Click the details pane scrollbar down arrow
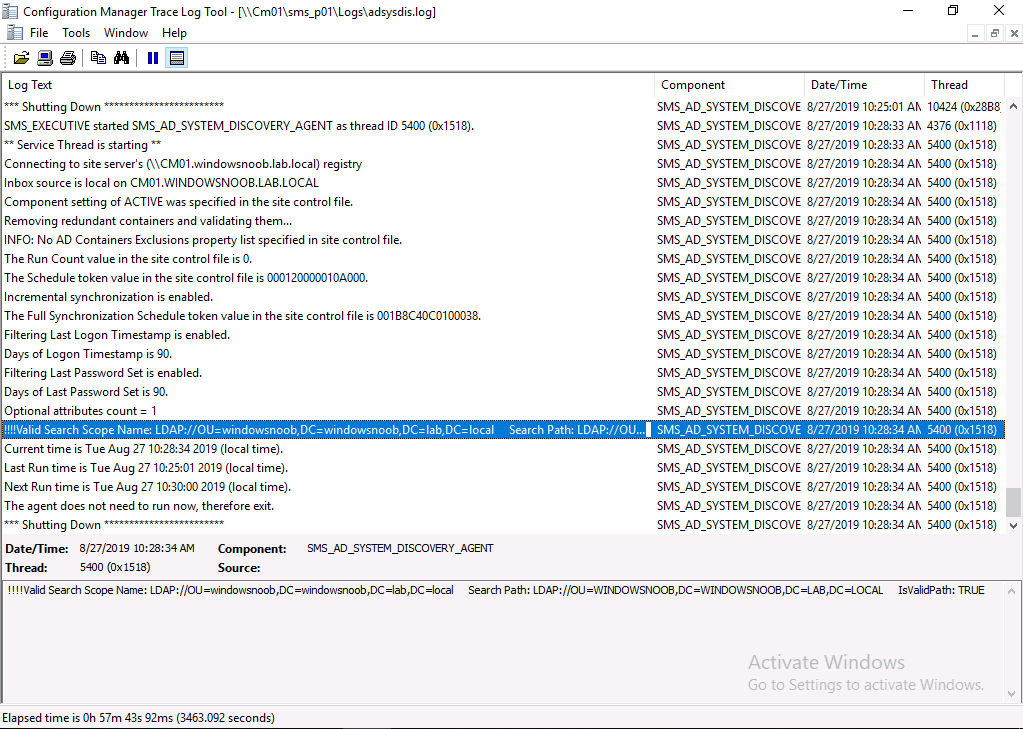The width and height of the screenshot is (1023, 729). [1012, 693]
